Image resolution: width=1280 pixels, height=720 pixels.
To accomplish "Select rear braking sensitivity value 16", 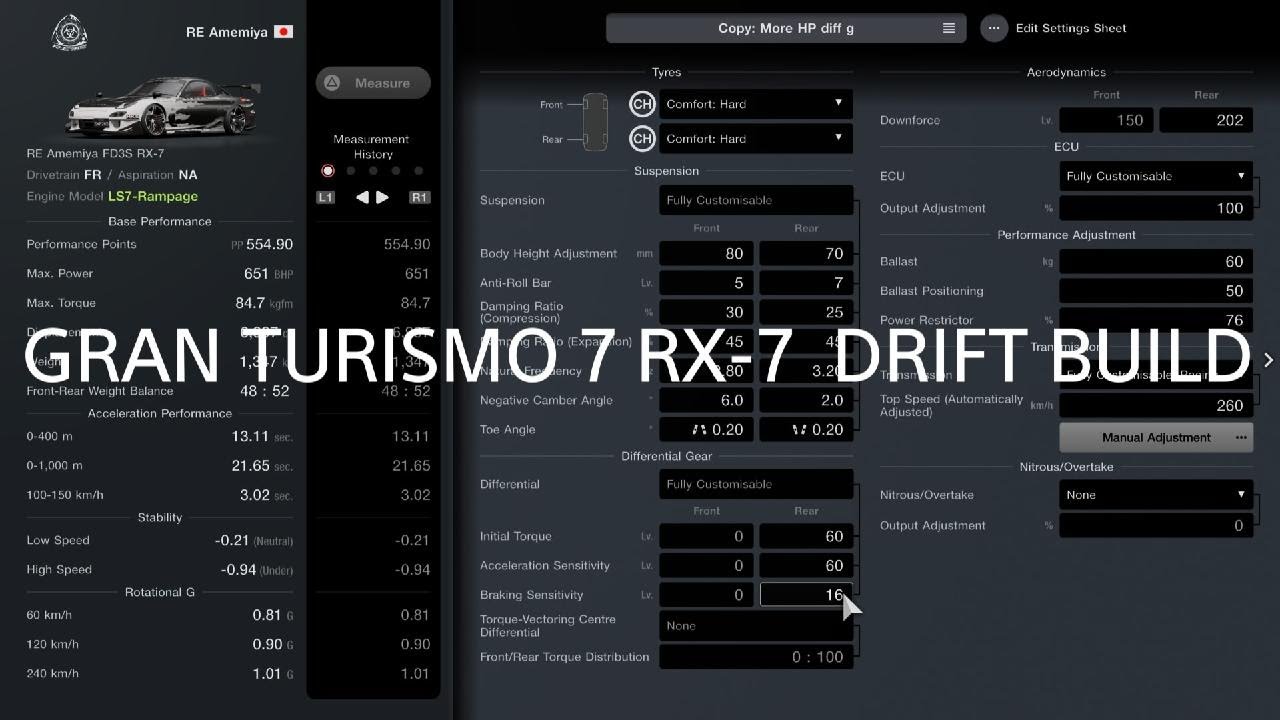I will pyautogui.click(x=806, y=594).
